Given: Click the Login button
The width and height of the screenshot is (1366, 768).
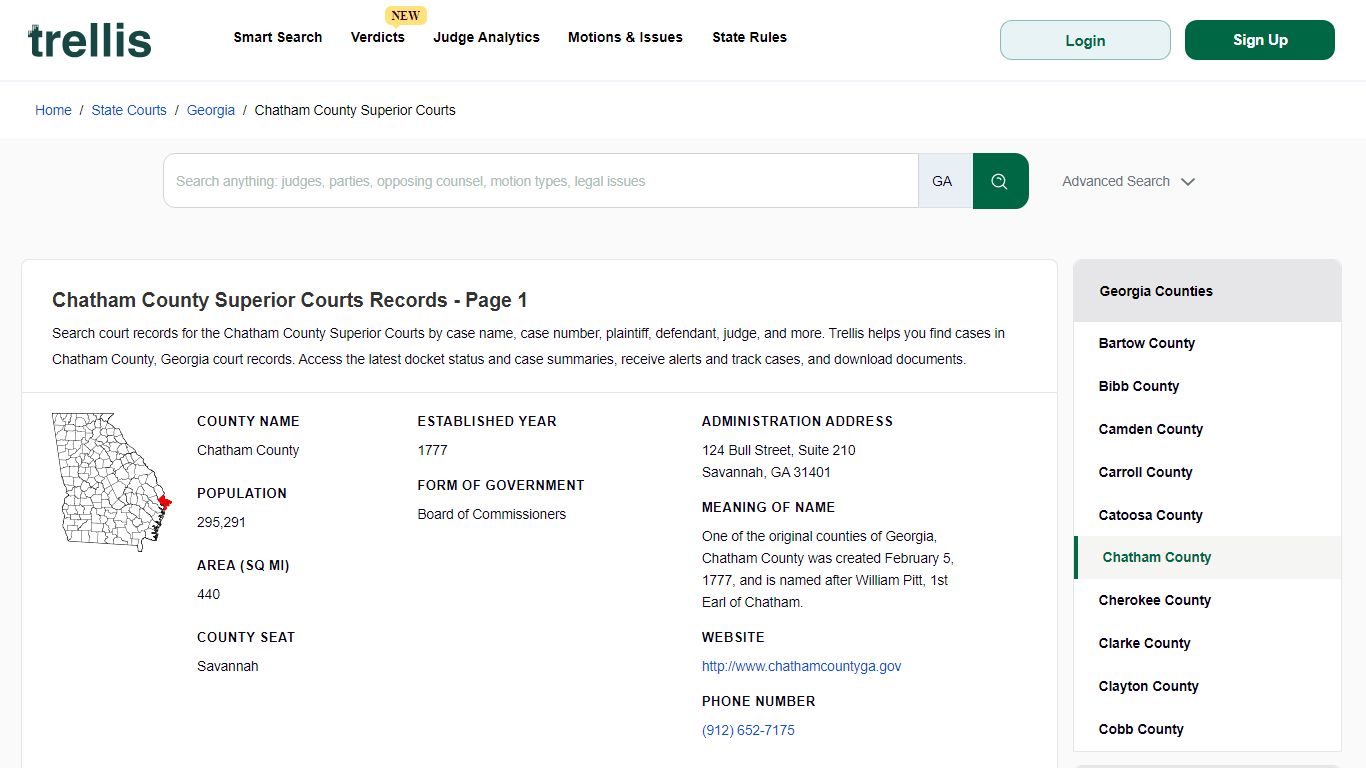Looking at the screenshot, I should (1085, 40).
